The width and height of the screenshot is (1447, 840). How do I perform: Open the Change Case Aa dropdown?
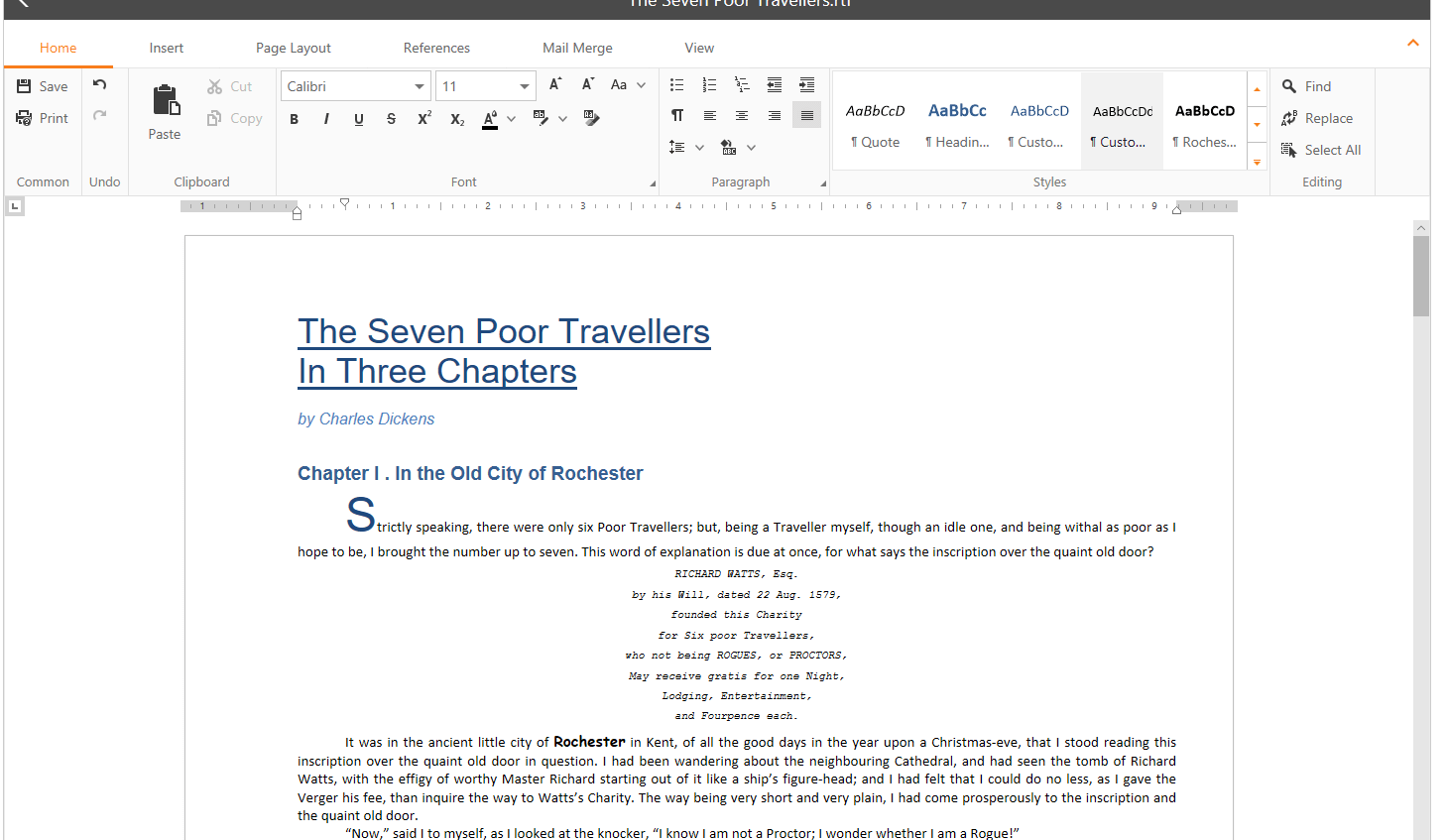click(x=628, y=85)
